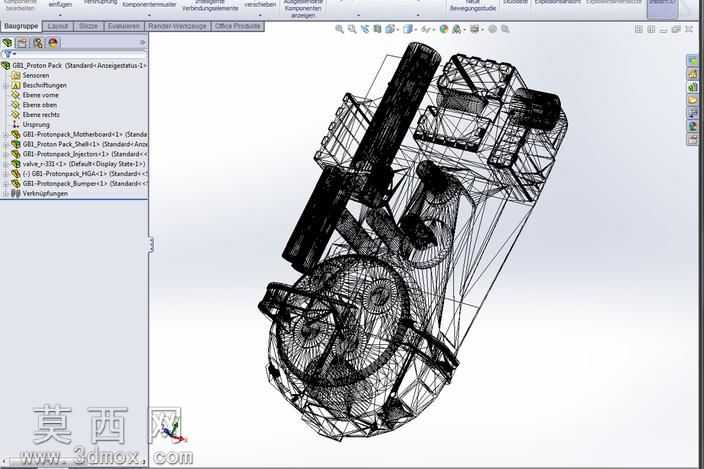Open the PropertyManager tab icon
This screenshot has height=469, width=704.
click(x=22, y=43)
